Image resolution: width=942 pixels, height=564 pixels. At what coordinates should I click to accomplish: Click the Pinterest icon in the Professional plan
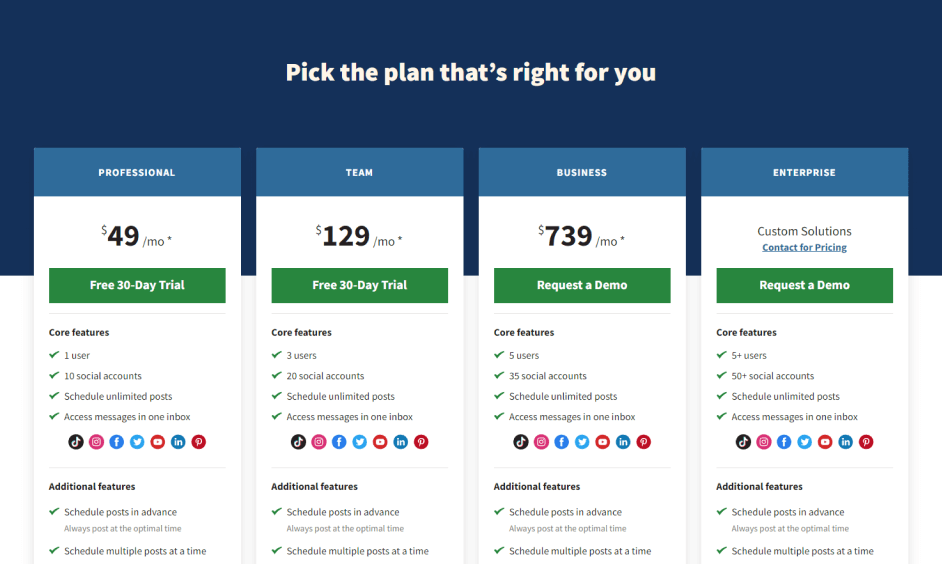[198, 442]
